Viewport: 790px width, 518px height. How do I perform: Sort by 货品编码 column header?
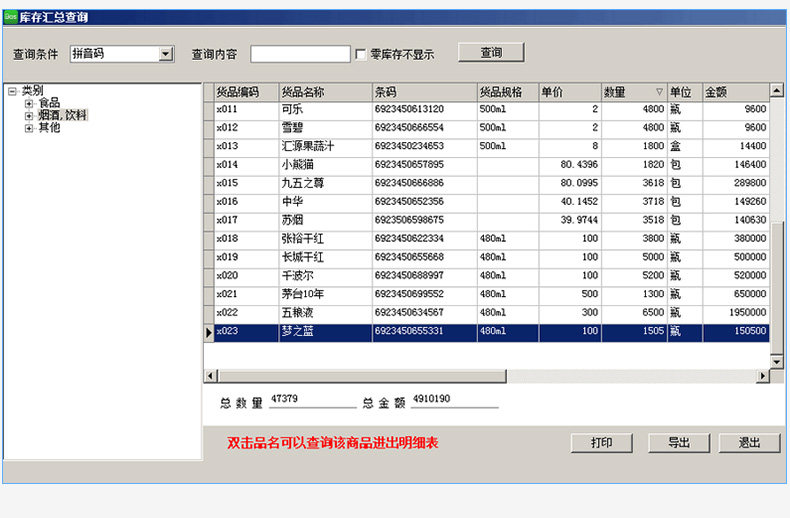(246, 92)
